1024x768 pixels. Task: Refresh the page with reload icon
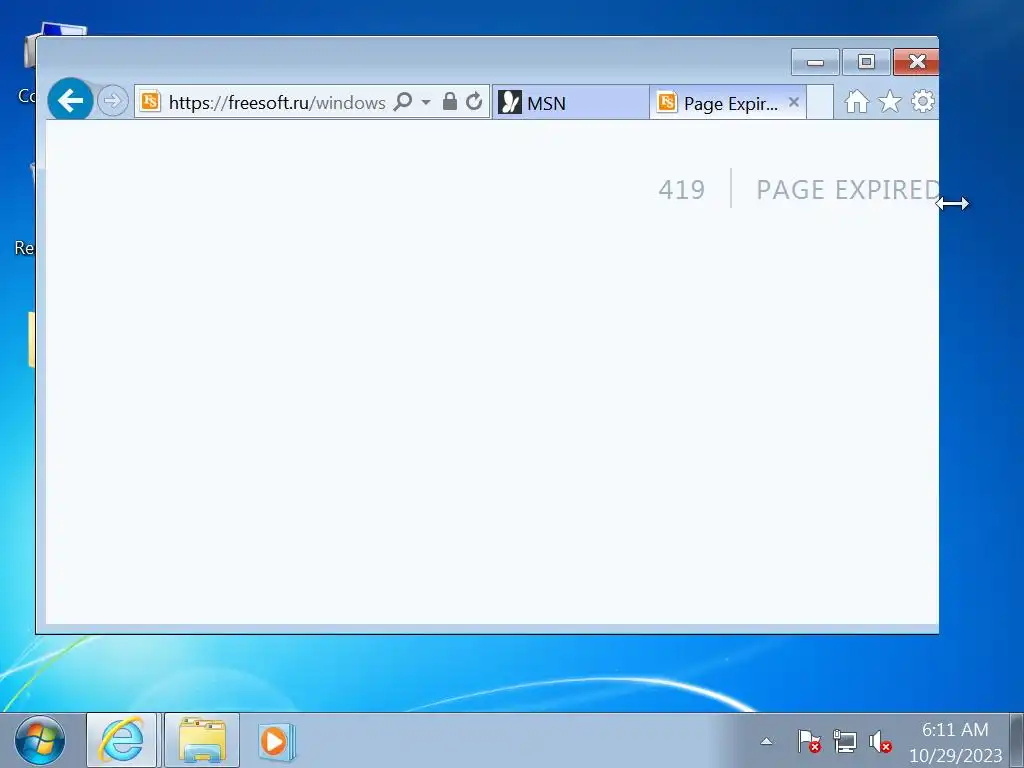tap(474, 101)
